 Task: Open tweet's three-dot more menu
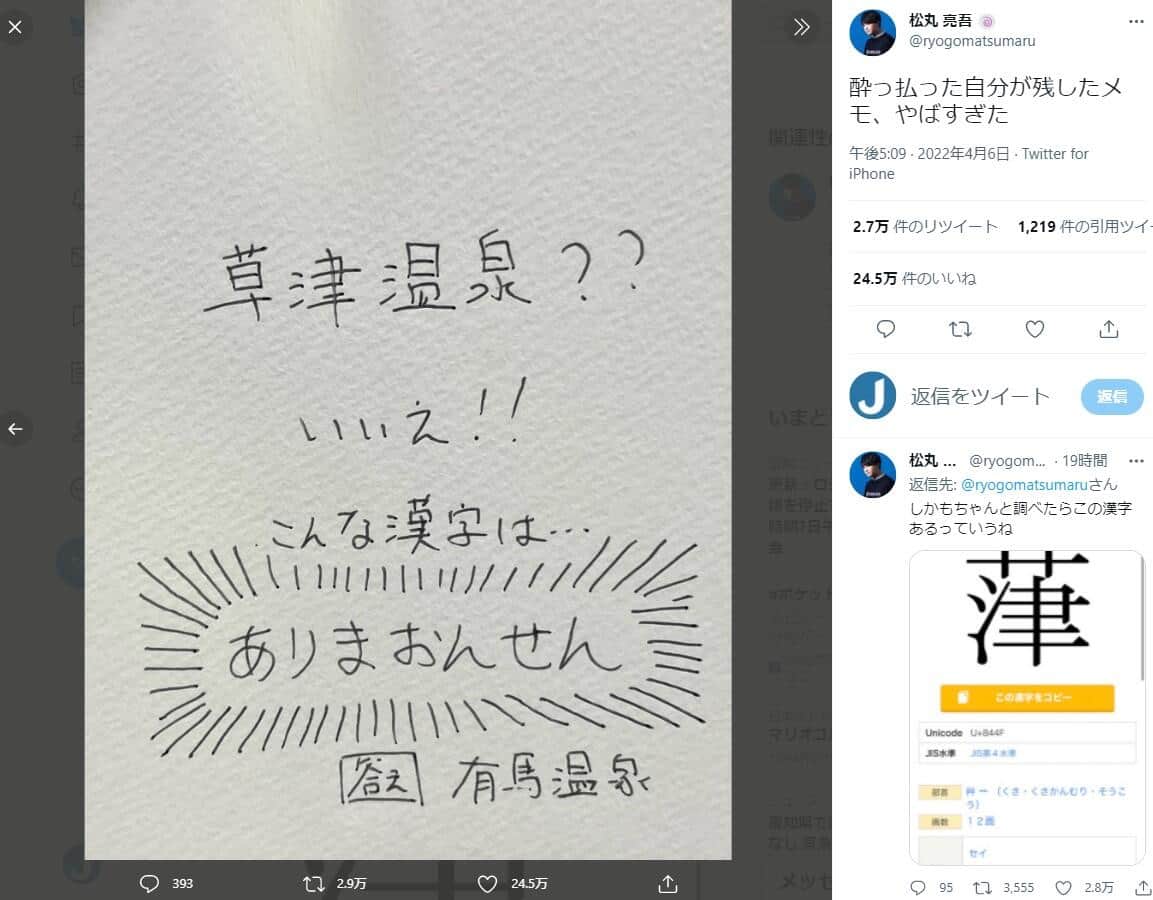tap(1136, 21)
